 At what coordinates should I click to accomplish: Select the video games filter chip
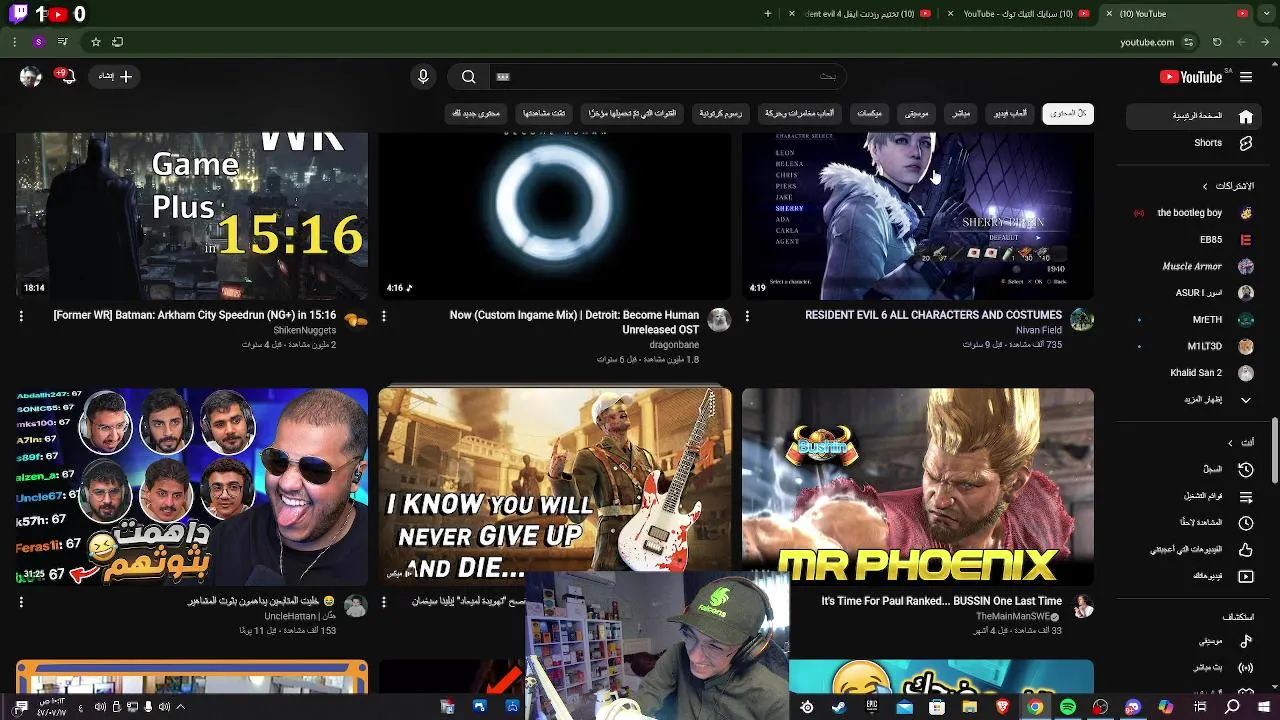pos(1010,114)
